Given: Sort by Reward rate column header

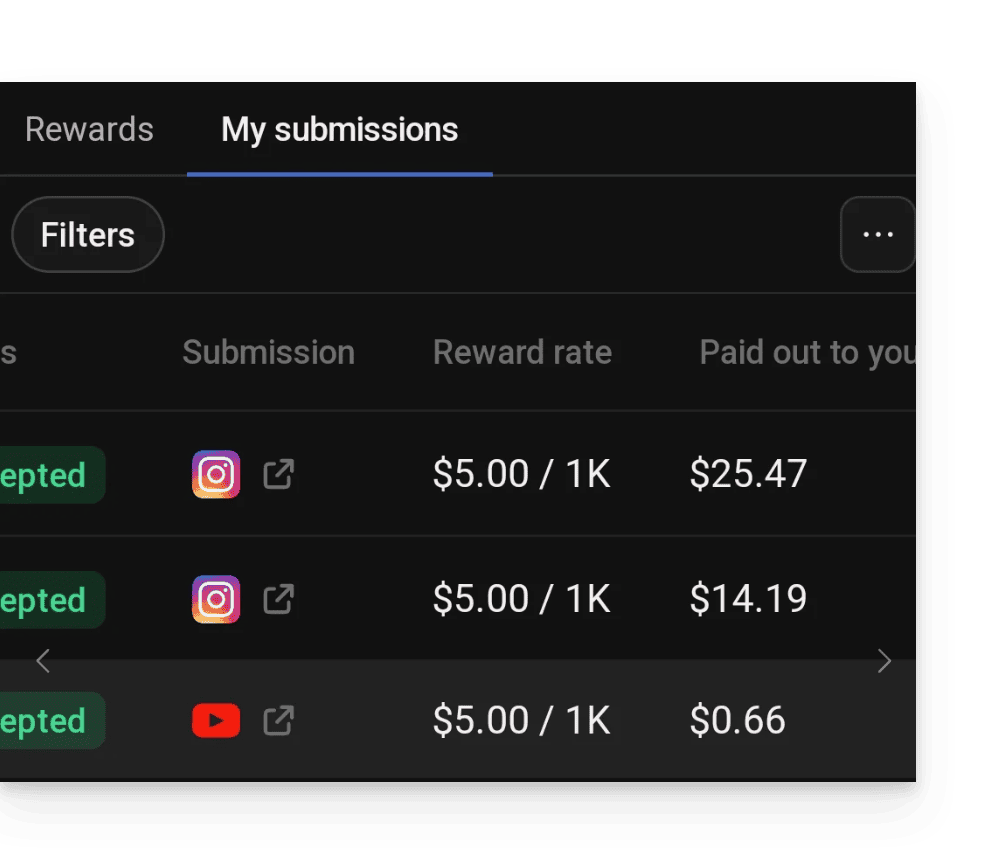Looking at the screenshot, I should 522,352.
